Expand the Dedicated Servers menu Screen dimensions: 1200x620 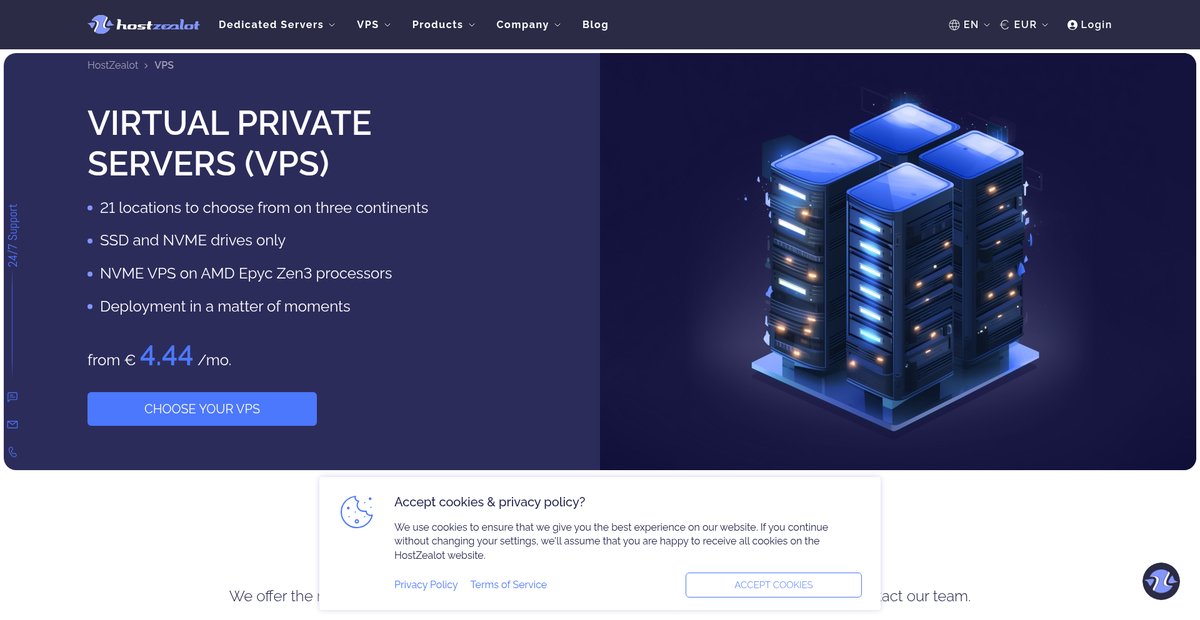277,24
